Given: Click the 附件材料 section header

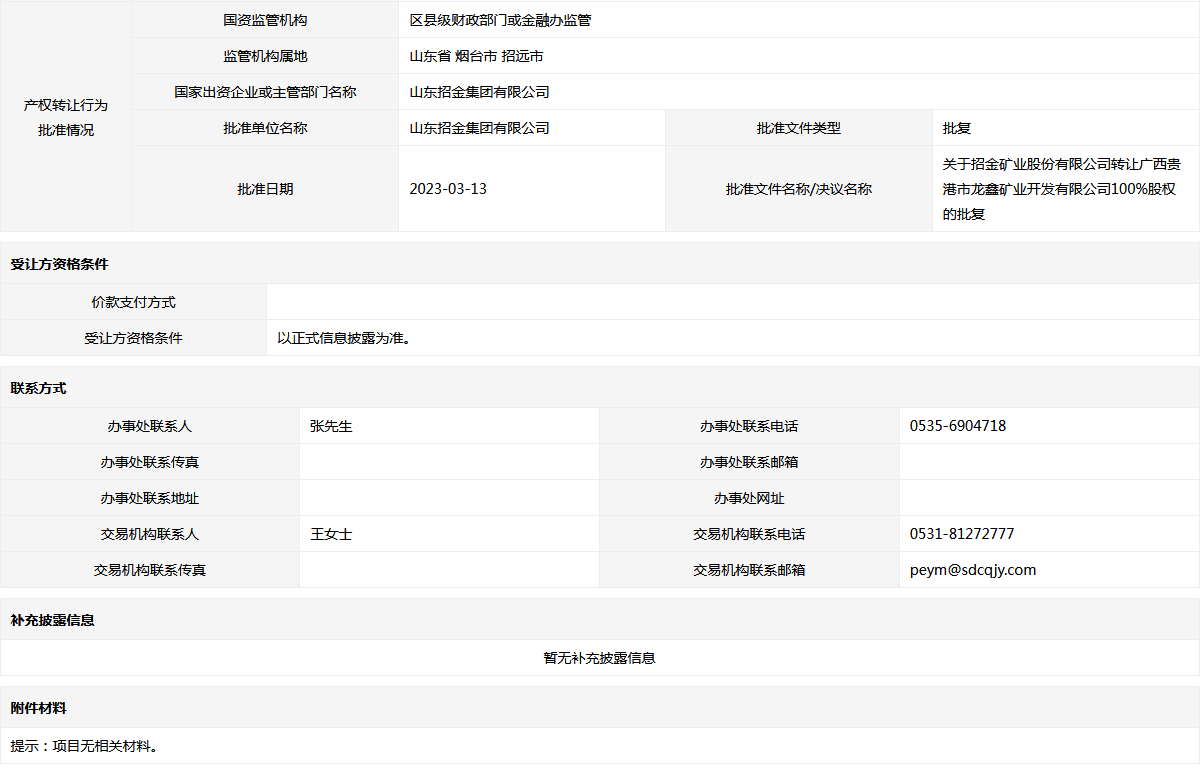Looking at the screenshot, I should pyautogui.click(x=38, y=708).
